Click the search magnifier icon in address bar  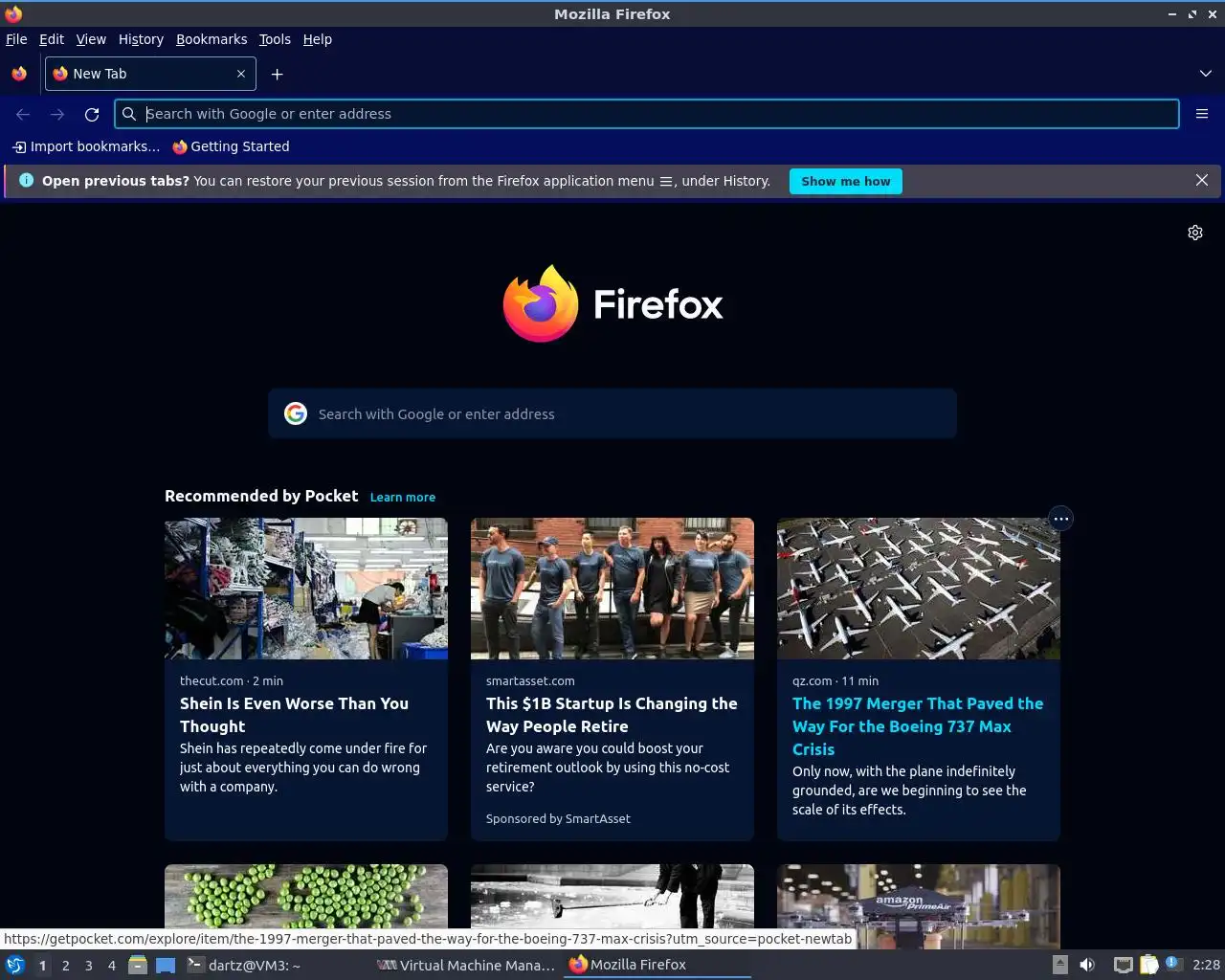[129, 114]
